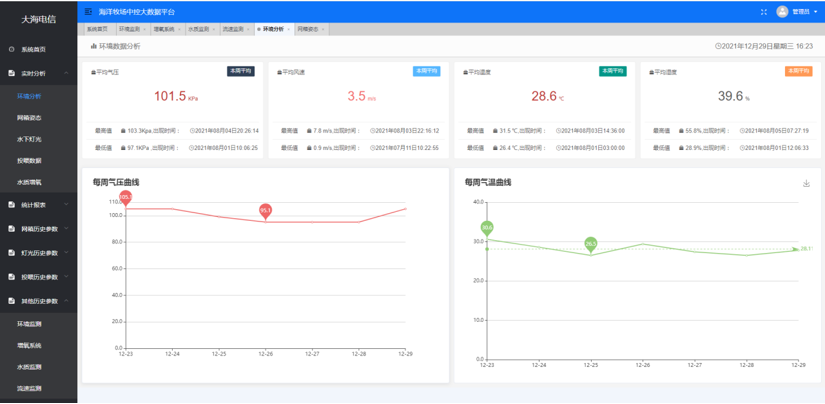Select 投喂数据 in the sidebar
Image resolution: width=825 pixels, height=404 pixels.
[x=30, y=160]
